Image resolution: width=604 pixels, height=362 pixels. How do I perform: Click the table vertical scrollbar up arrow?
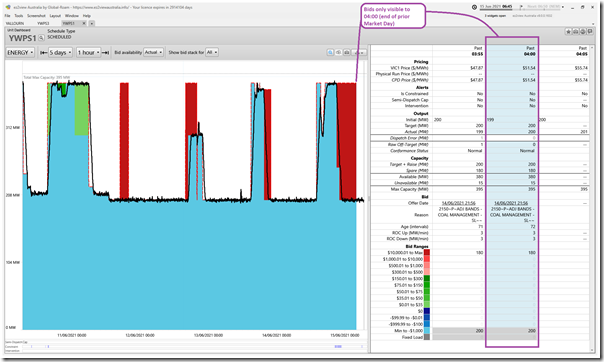coord(592,47)
